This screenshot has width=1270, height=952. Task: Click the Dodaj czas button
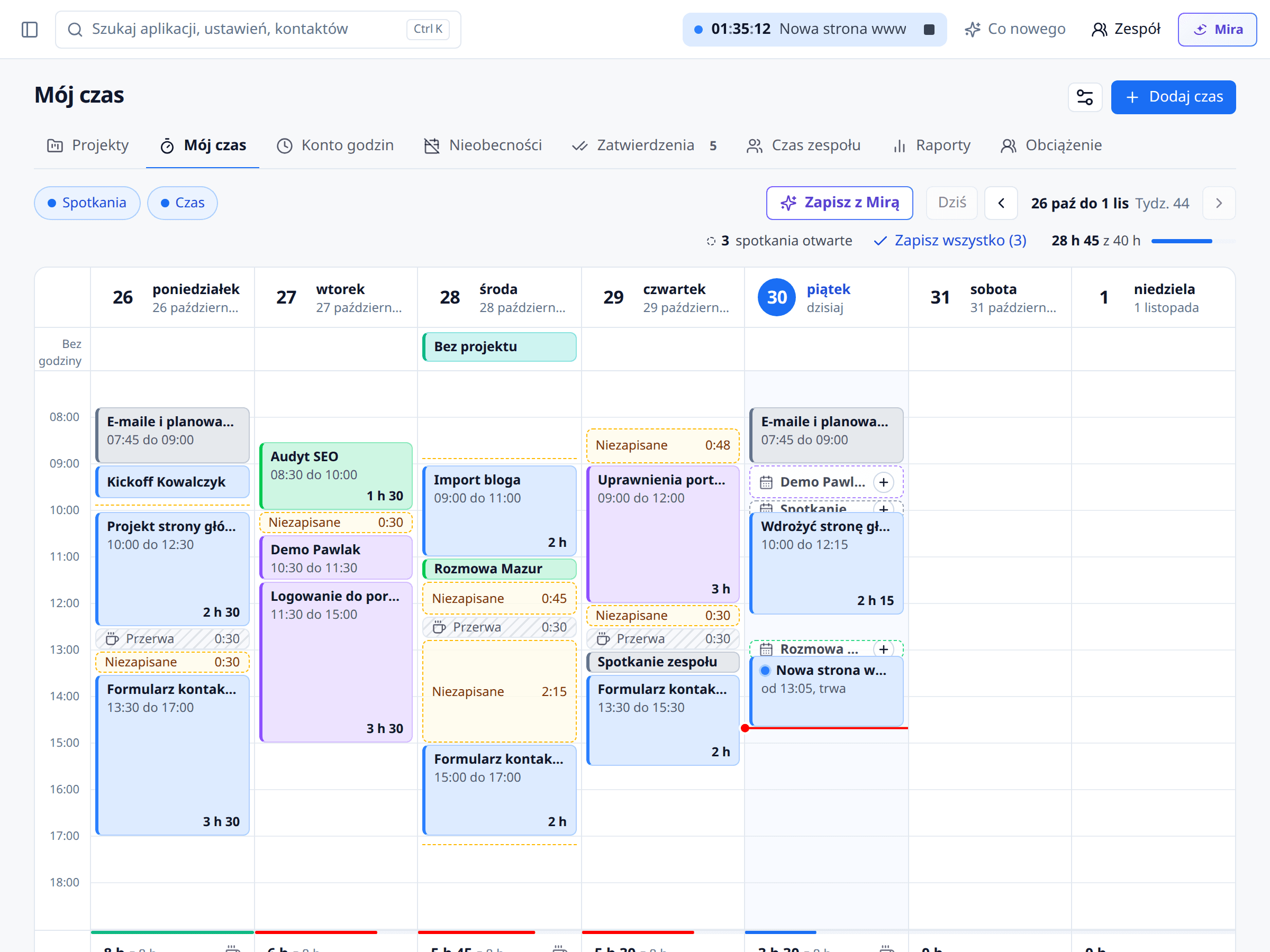click(x=1173, y=97)
